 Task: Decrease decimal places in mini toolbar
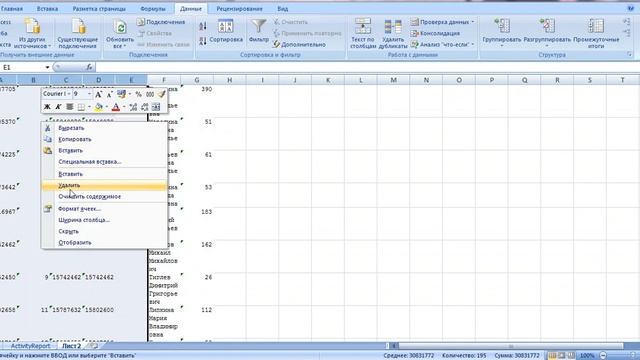point(144,107)
